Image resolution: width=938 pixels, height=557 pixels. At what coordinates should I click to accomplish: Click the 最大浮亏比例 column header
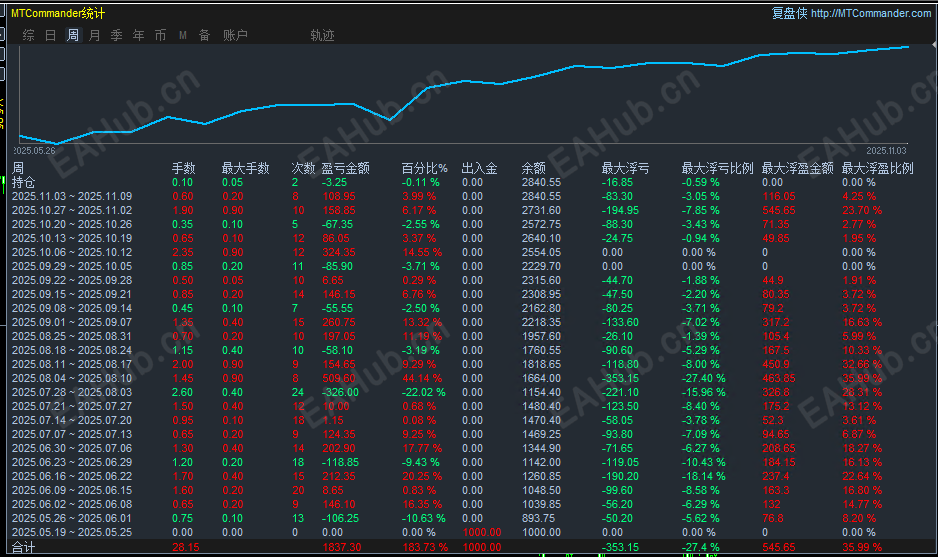[x=717, y=169]
